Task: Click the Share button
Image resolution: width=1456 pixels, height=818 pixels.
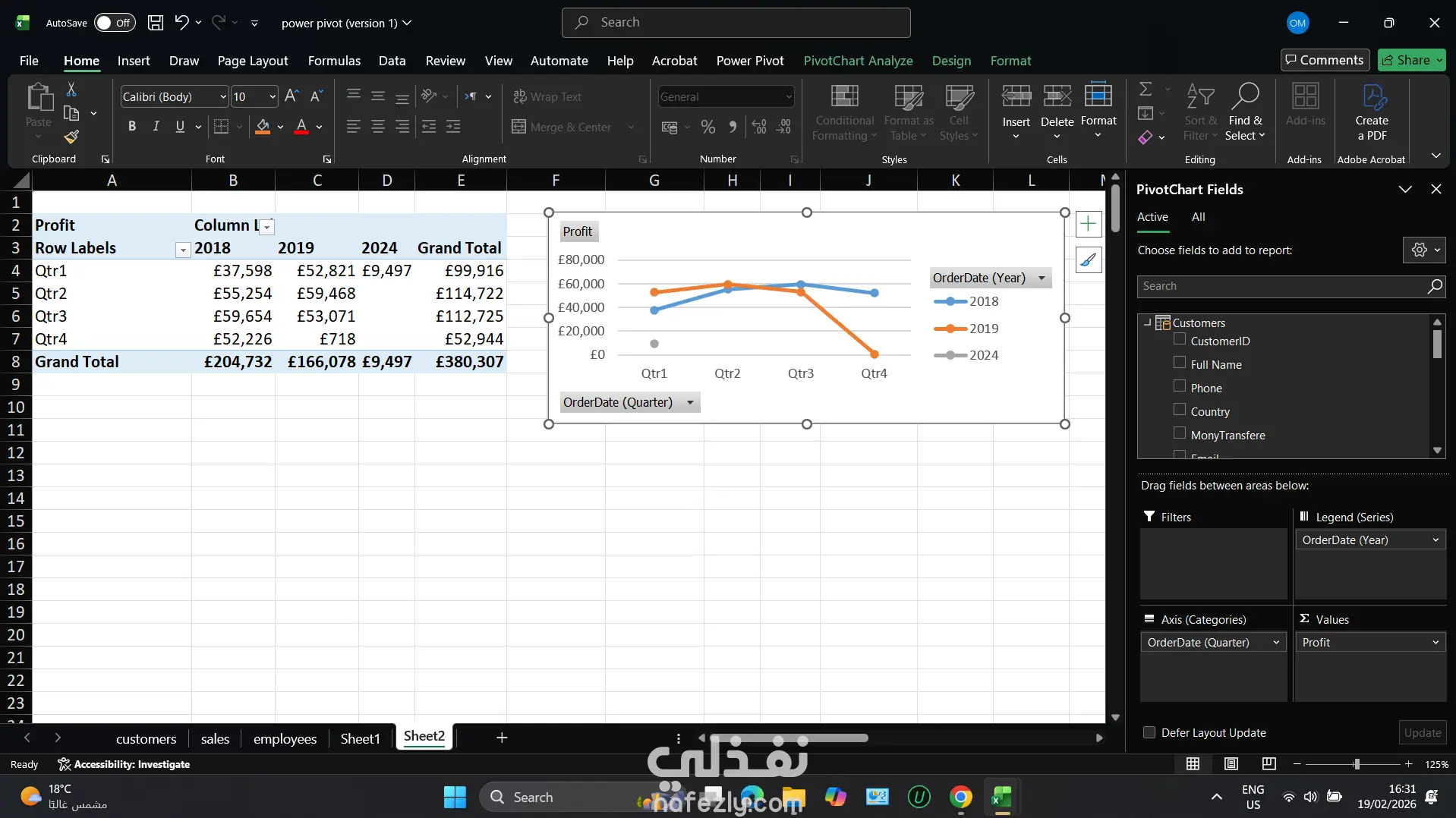Action: coord(1411,60)
